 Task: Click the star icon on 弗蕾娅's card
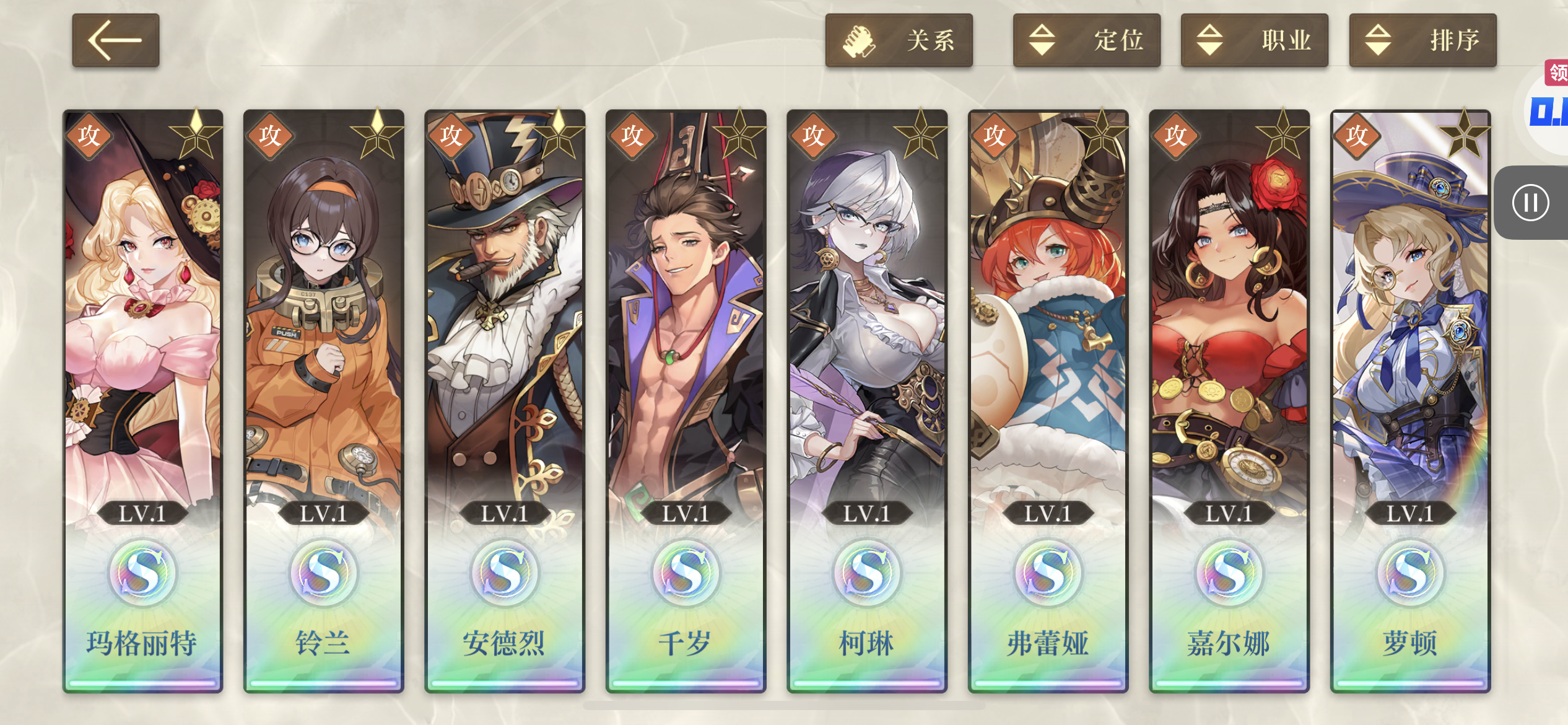[x=1101, y=134]
